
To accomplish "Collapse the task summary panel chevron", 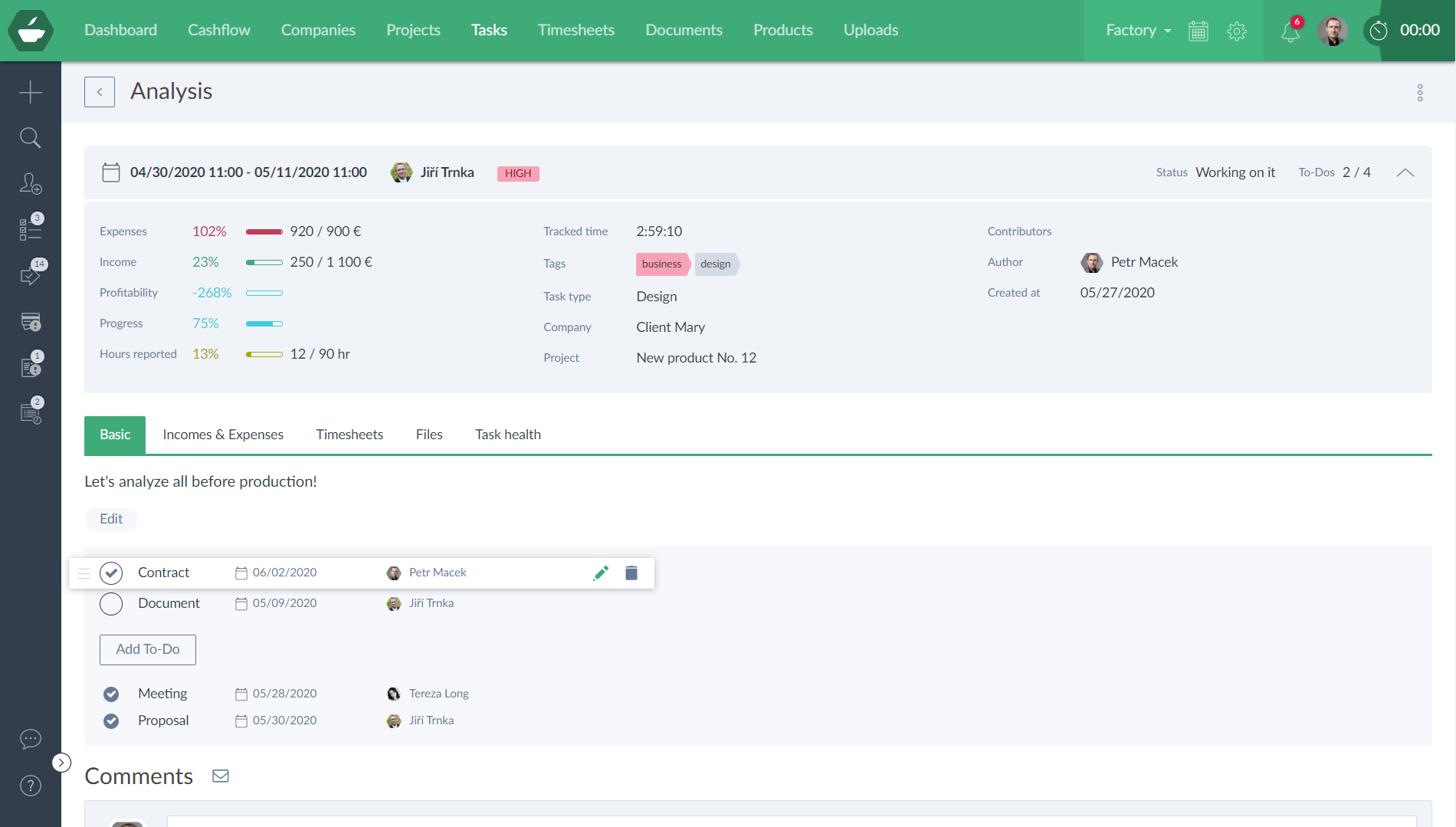I will [1405, 172].
